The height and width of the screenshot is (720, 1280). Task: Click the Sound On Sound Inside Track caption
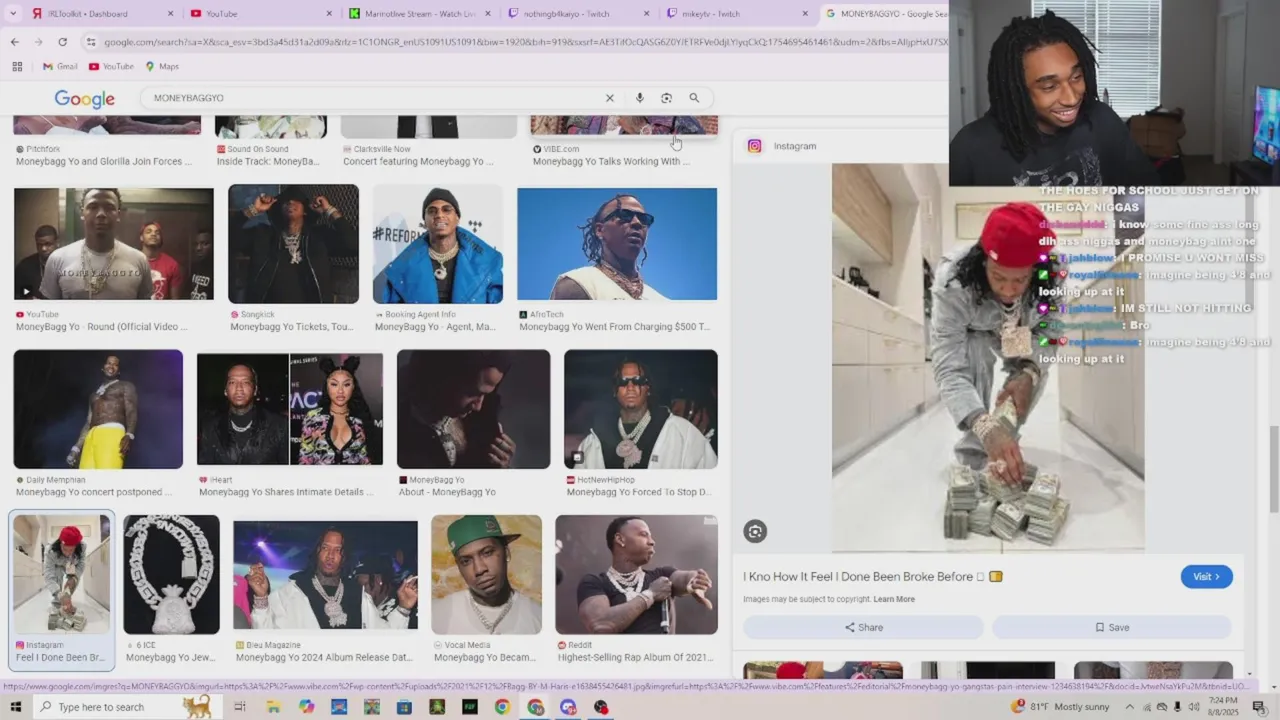pos(268,161)
